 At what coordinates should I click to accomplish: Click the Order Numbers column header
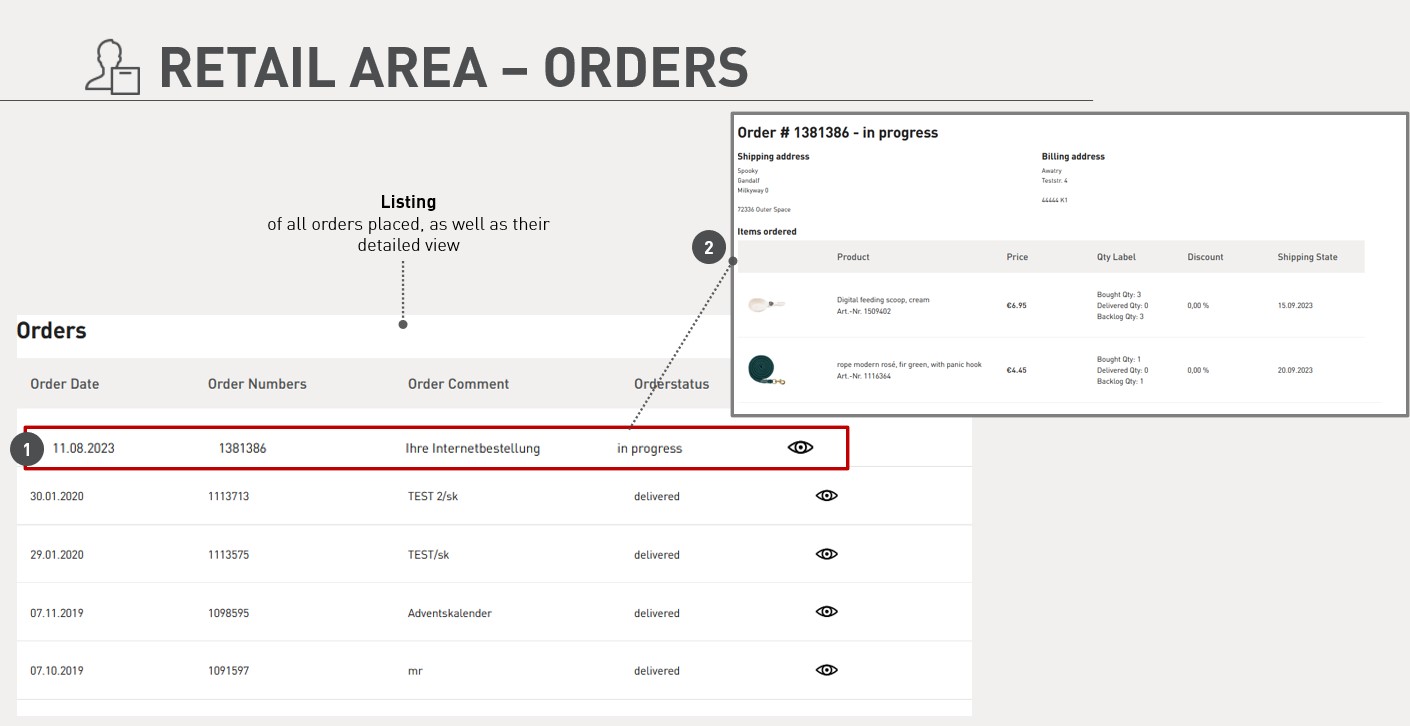[257, 384]
